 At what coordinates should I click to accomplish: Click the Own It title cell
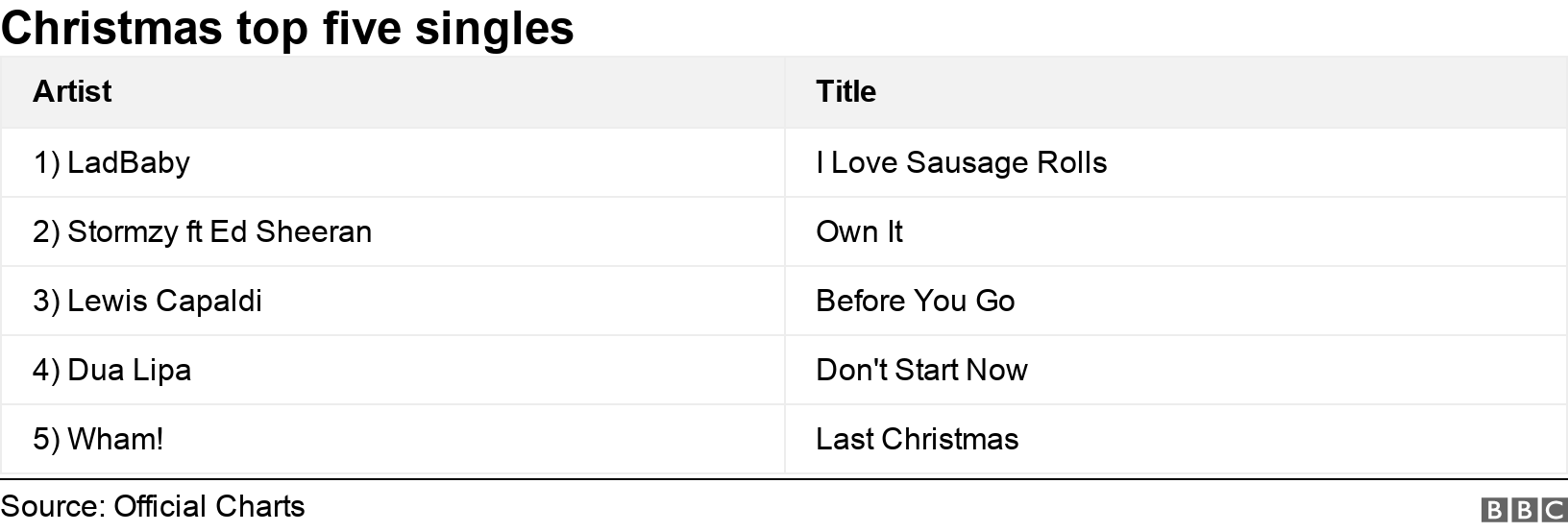(x=859, y=231)
